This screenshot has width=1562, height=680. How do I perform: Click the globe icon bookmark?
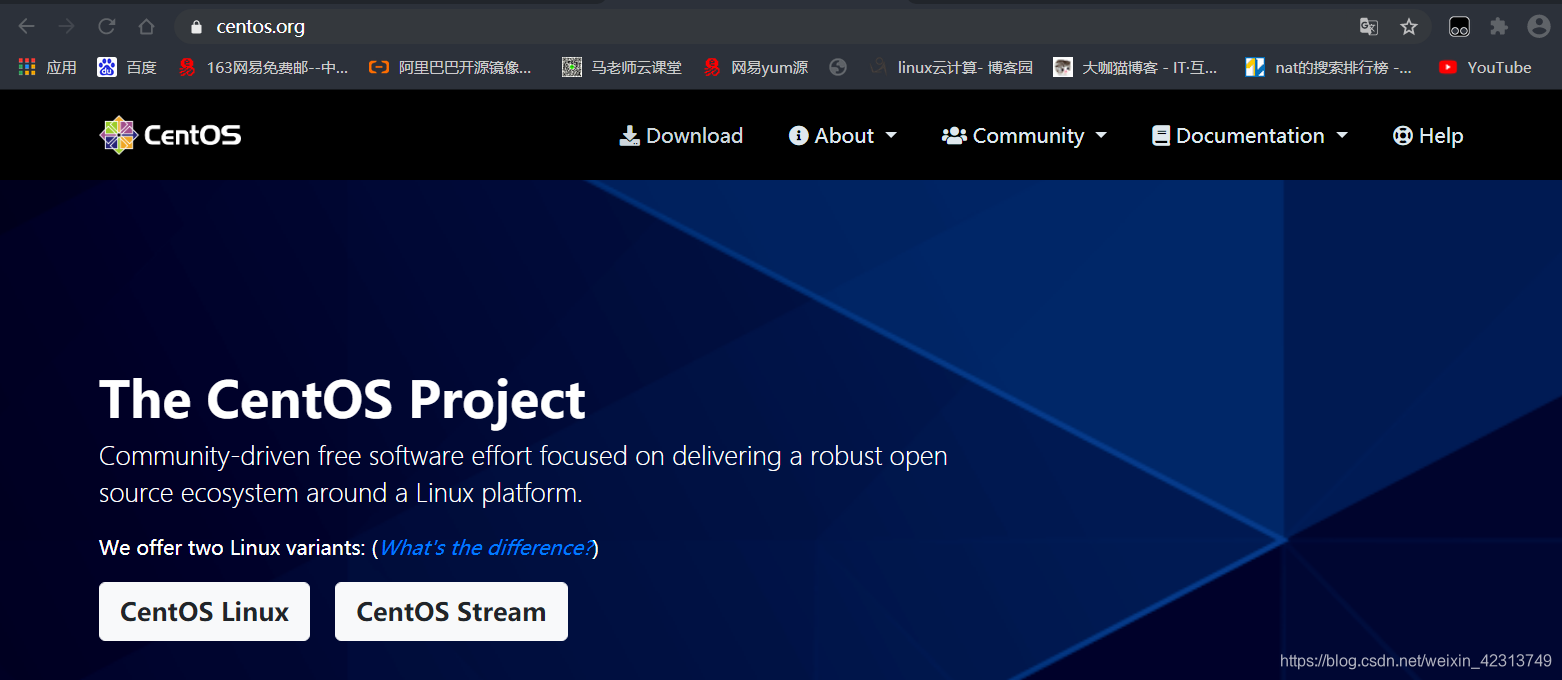(x=838, y=67)
